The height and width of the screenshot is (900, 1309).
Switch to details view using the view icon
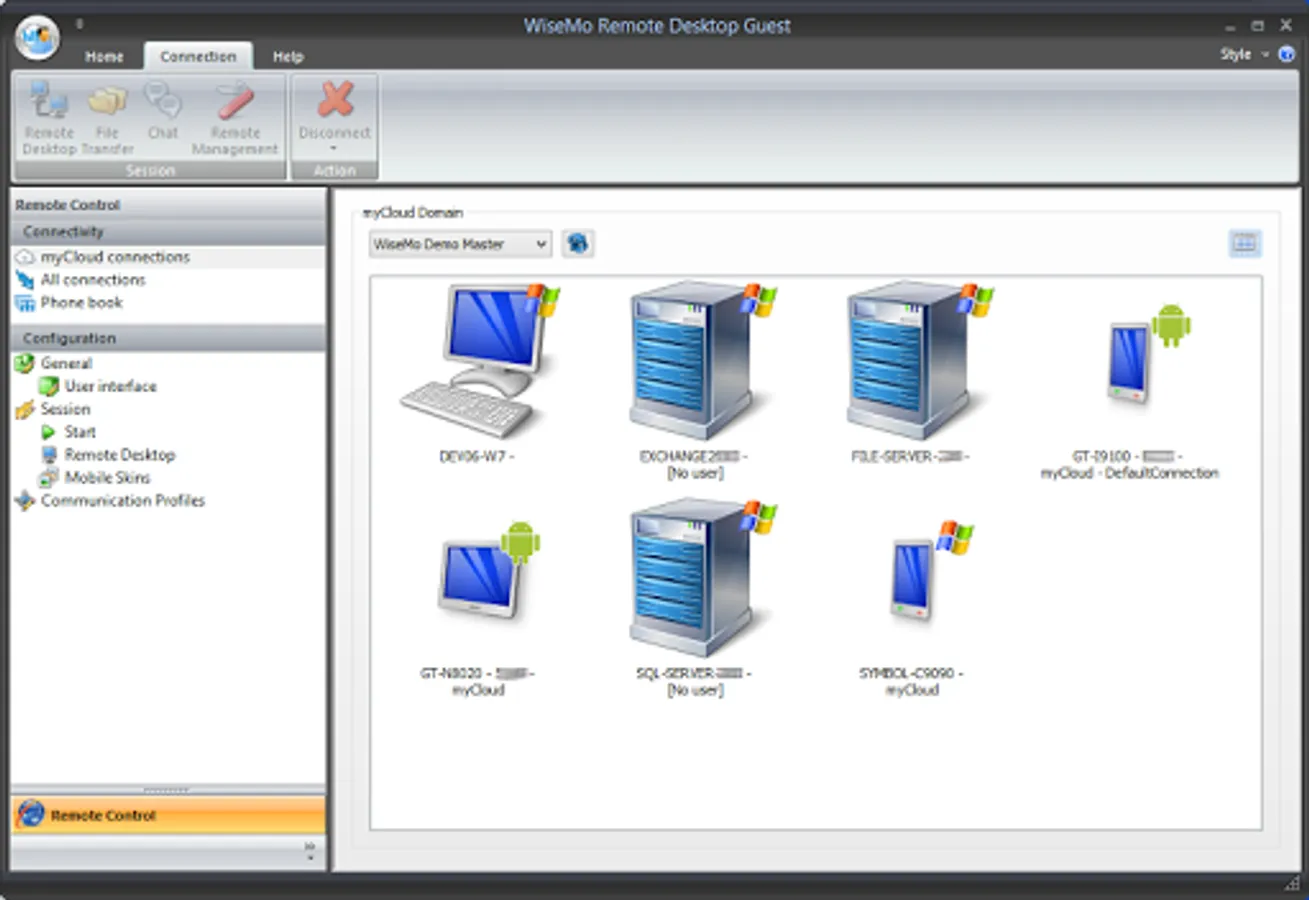pyautogui.click(x=1244, y=243)
